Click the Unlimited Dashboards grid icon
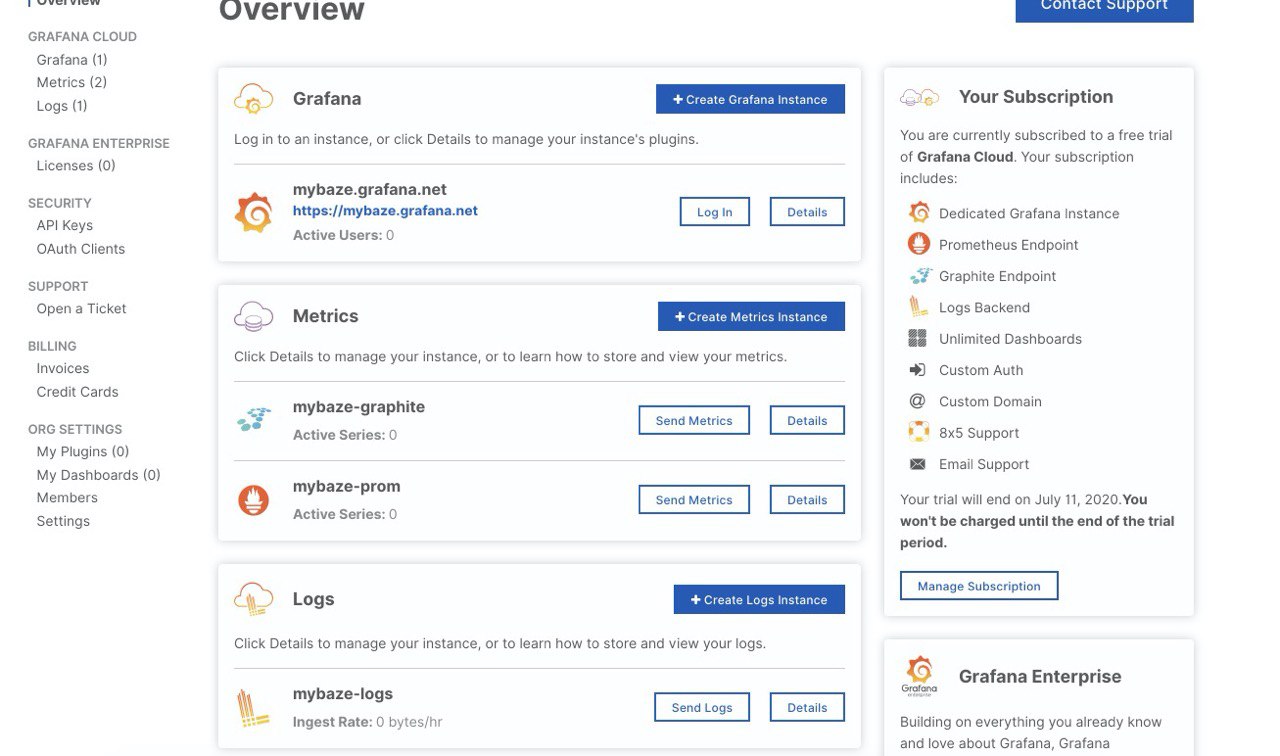 click(x=917, y=338)
